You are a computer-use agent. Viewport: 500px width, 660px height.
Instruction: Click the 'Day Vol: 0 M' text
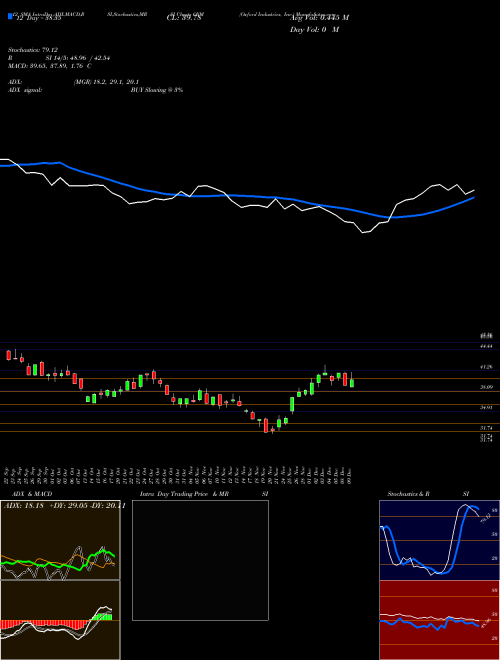pyautogui.click(x=314, y=29)
